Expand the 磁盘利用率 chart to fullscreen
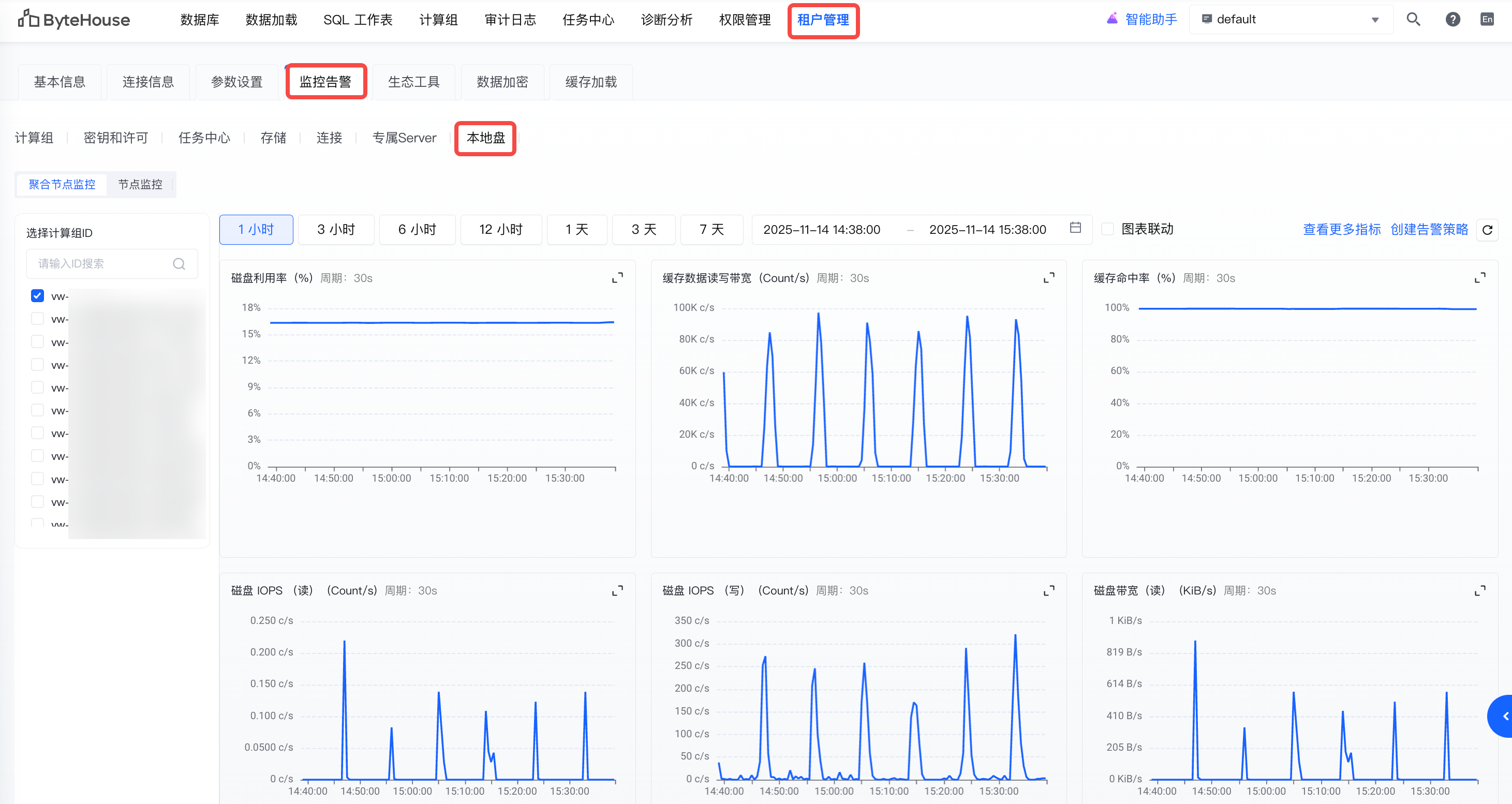Screen dimensions: 1512x804 (617, 278)
